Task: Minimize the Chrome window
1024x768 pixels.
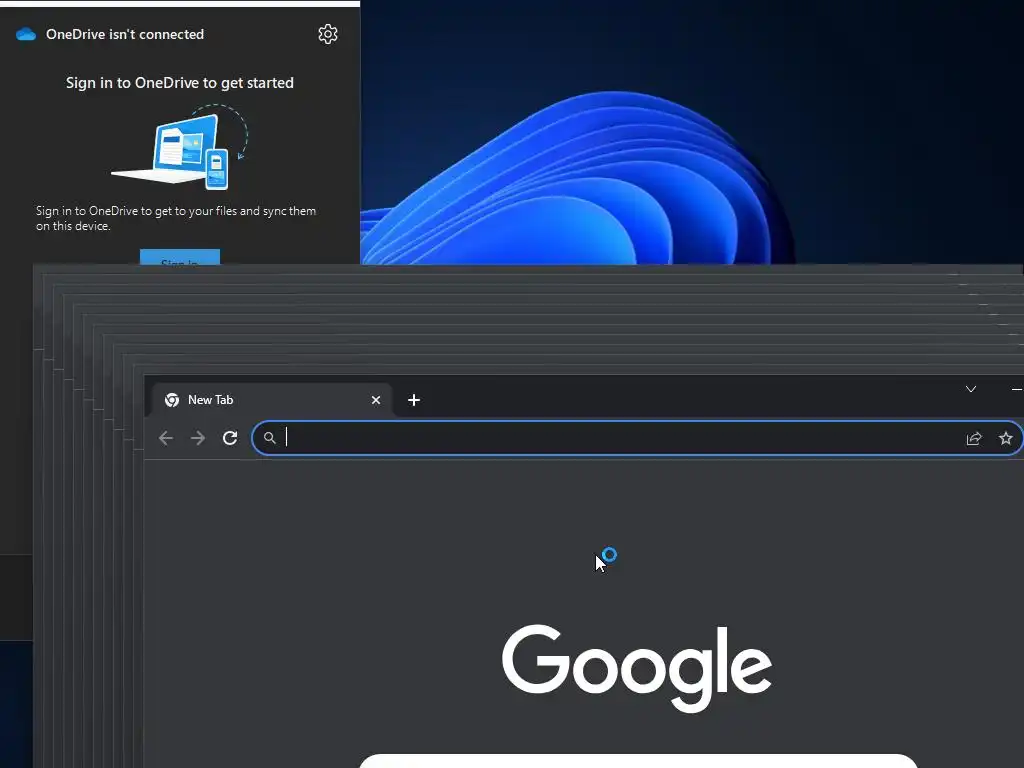Action: 1016,389
